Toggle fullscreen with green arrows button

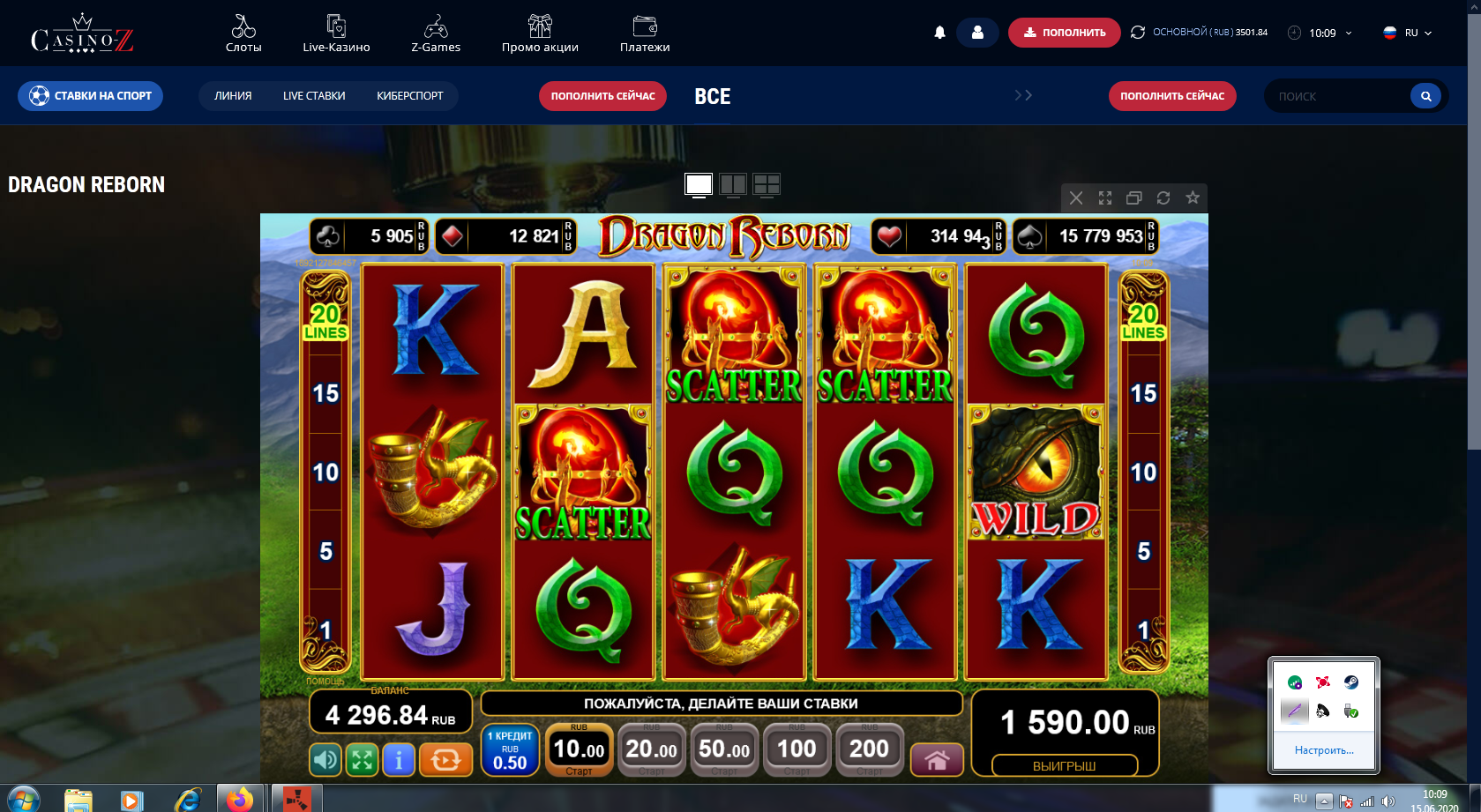(362, 759)
